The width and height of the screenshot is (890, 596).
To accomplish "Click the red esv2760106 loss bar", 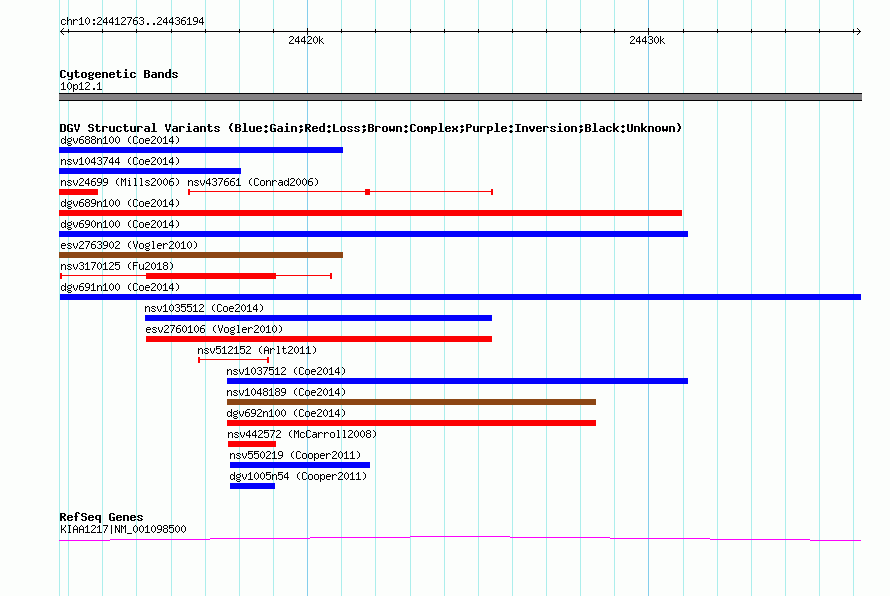I will pos(319,339).
